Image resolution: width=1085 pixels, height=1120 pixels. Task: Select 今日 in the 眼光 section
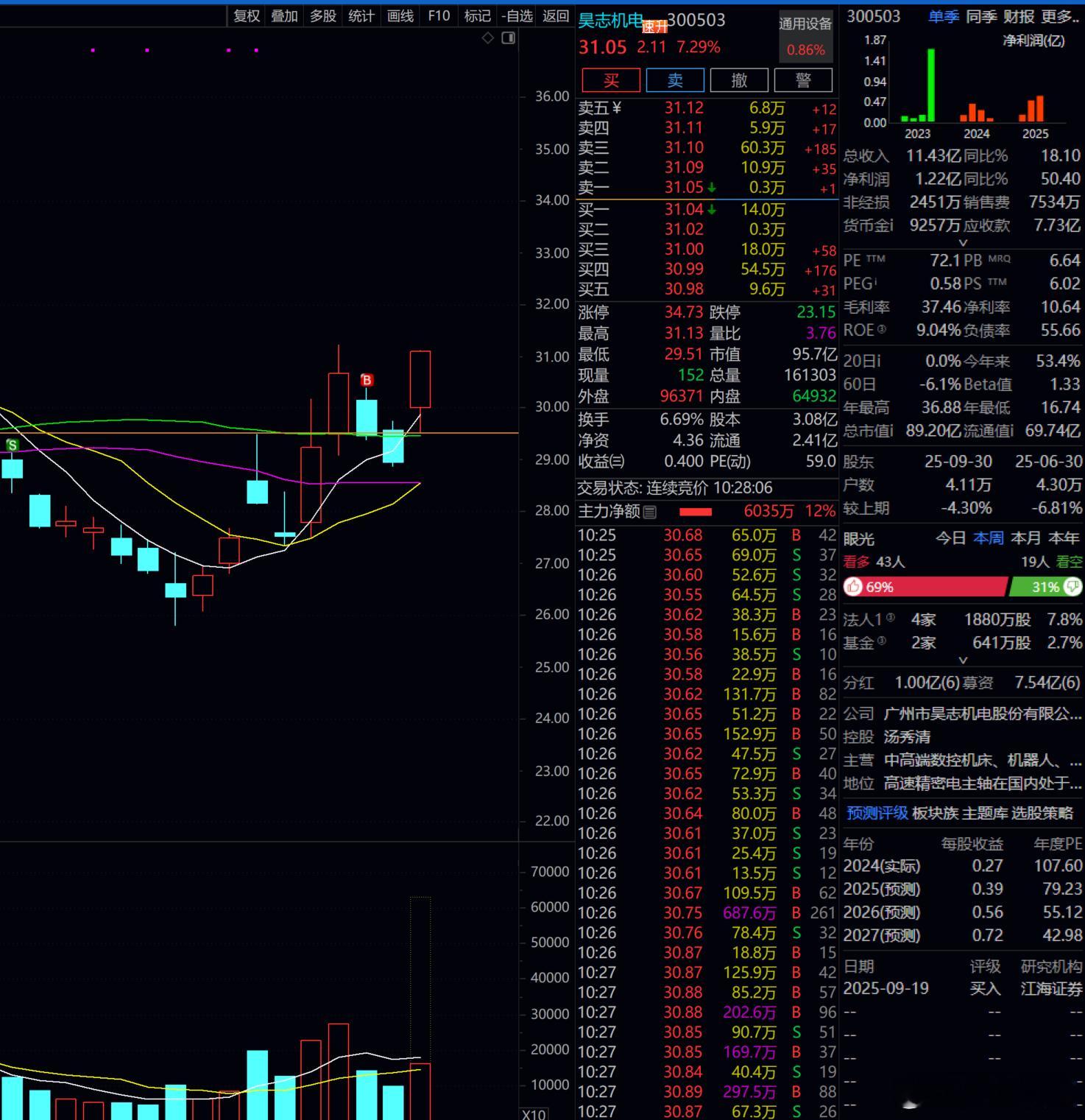[x=950, y=538]
